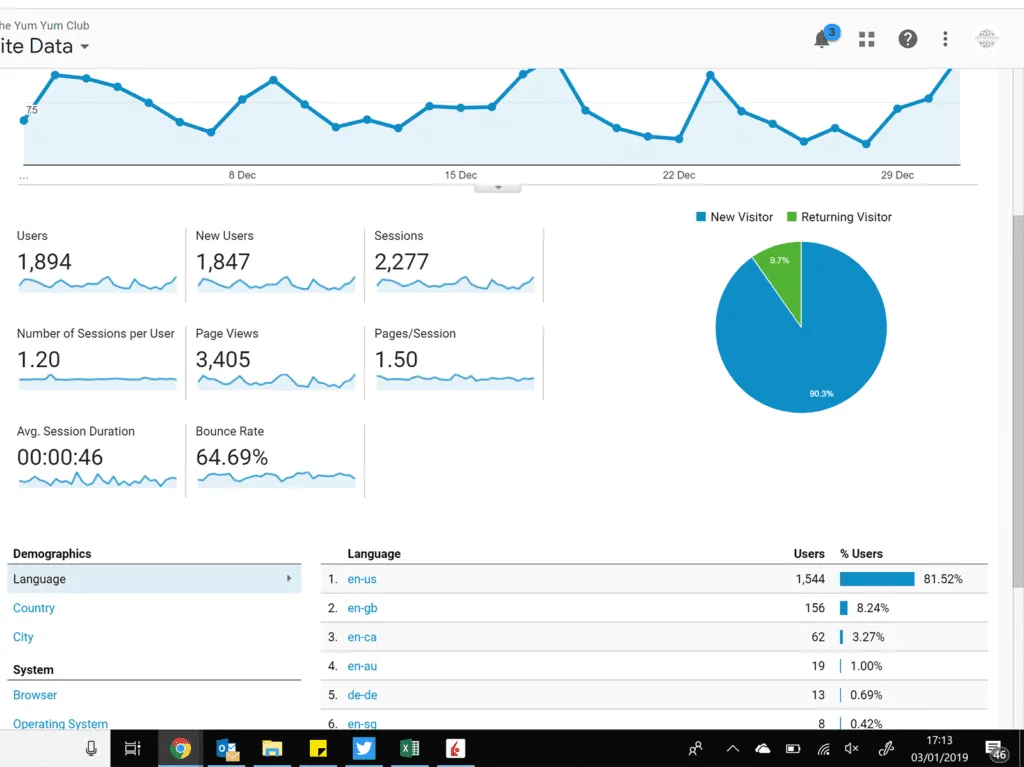
Task: Open Task View in the taskbar
Action: [x=133, y=749]
